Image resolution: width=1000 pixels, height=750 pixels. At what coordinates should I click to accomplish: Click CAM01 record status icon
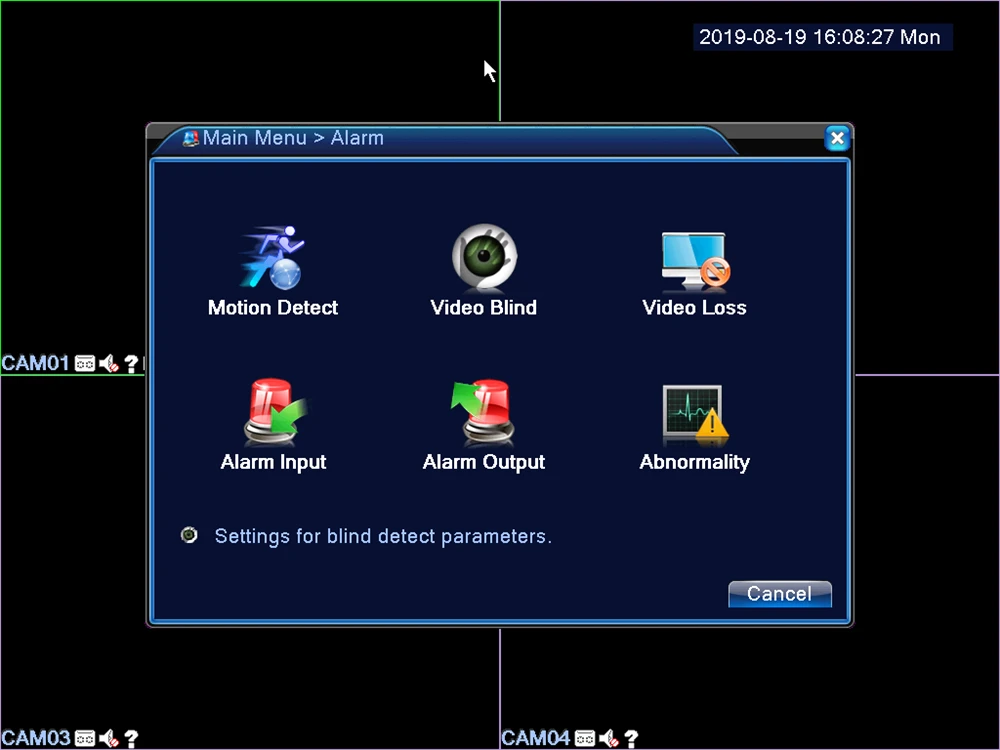point(85,364)
